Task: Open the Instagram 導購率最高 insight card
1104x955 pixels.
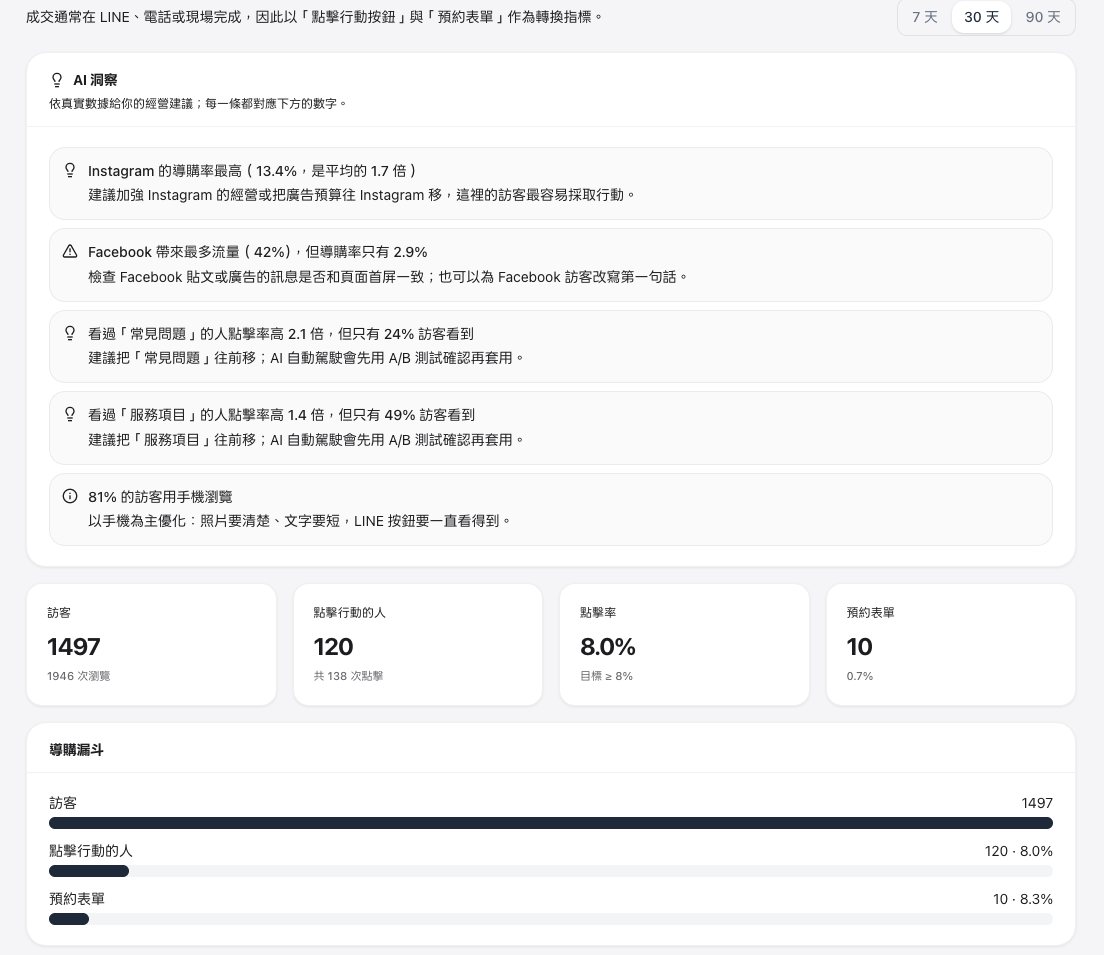Action: click(x=551, y=183)
